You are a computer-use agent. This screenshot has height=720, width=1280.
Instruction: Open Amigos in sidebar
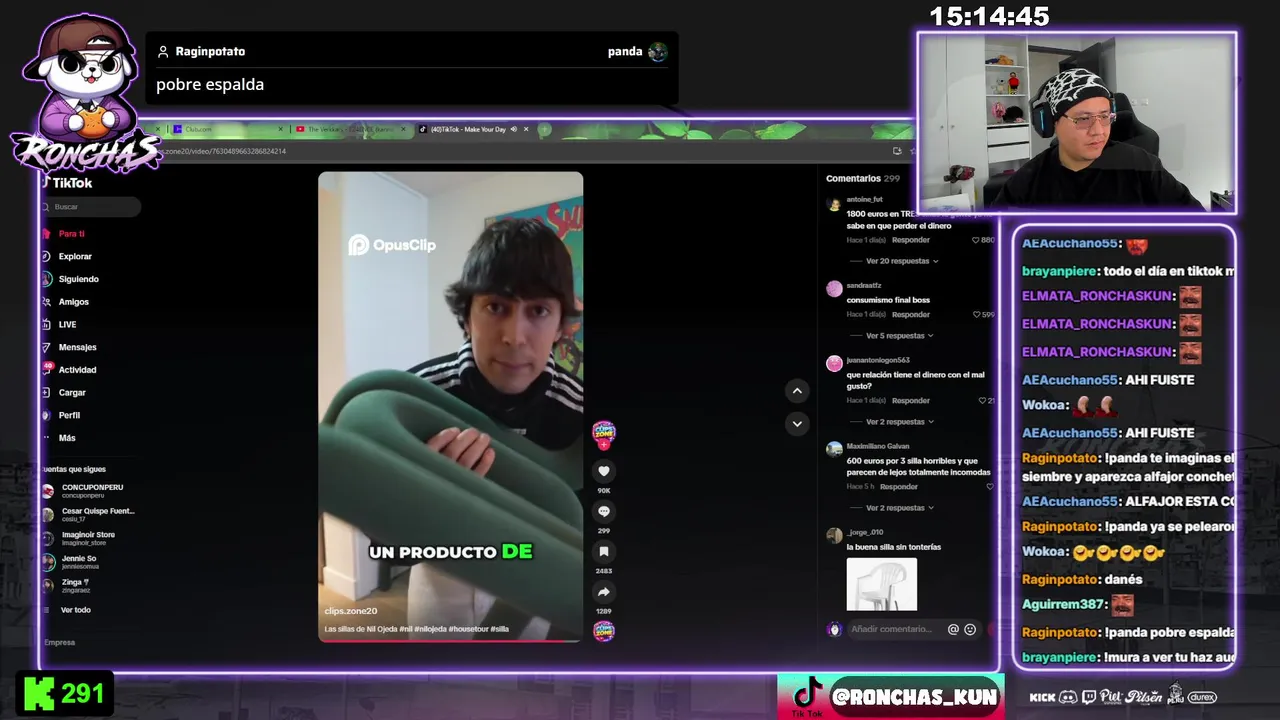(x=73, y=302)
